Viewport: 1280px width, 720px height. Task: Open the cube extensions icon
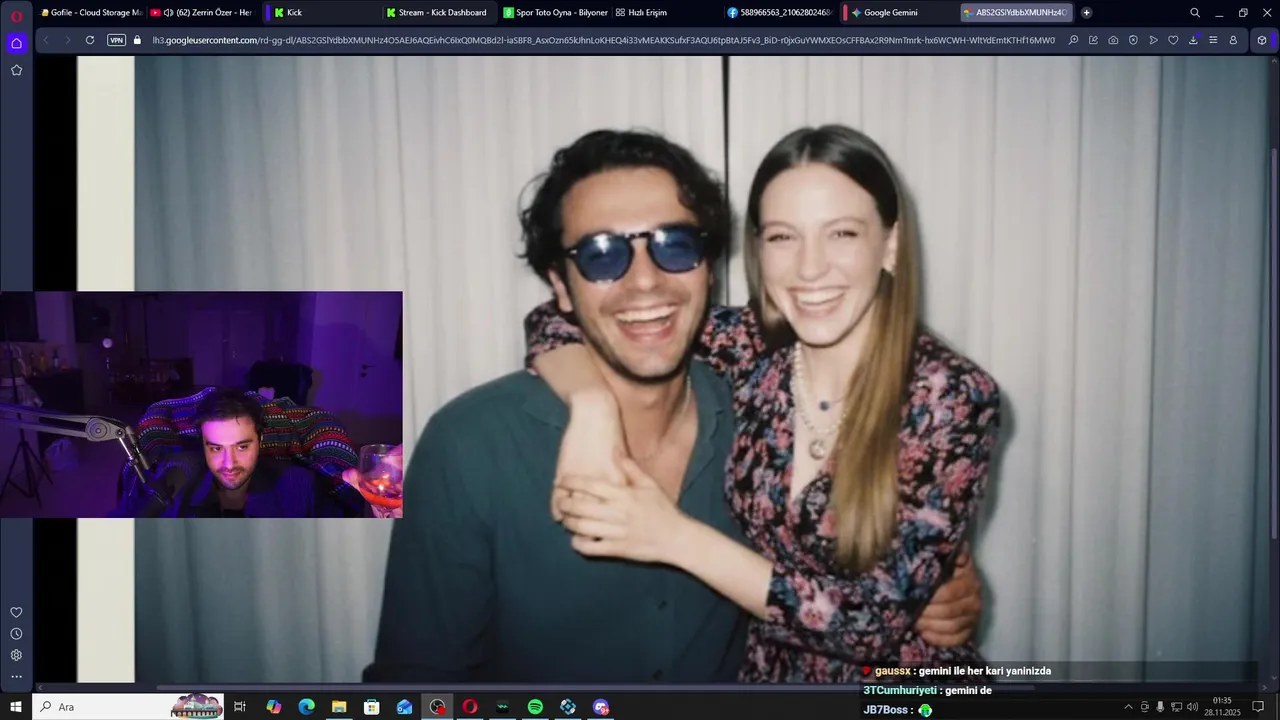click(1262, 40)
